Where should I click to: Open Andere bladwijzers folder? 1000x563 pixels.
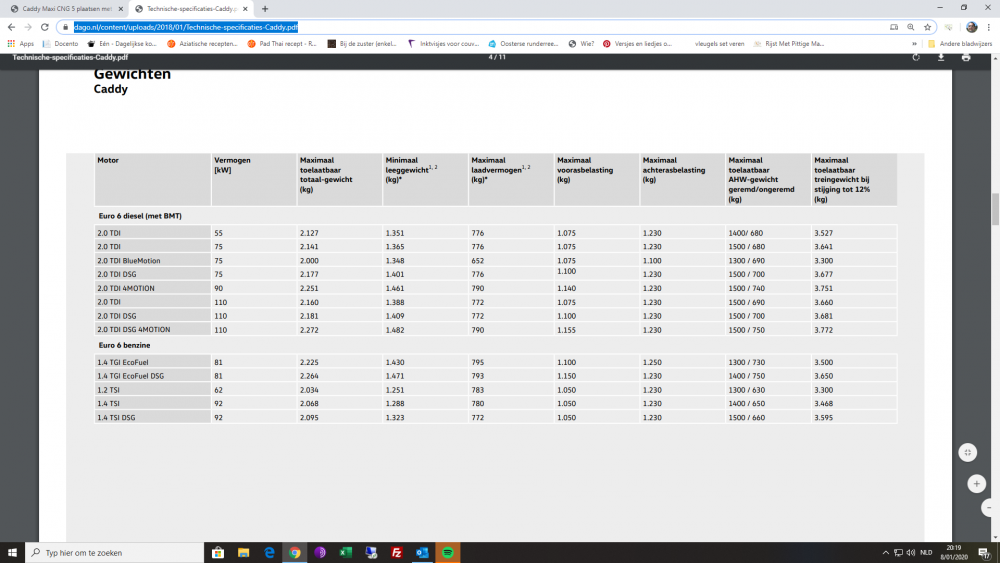(x=960, y=44)
